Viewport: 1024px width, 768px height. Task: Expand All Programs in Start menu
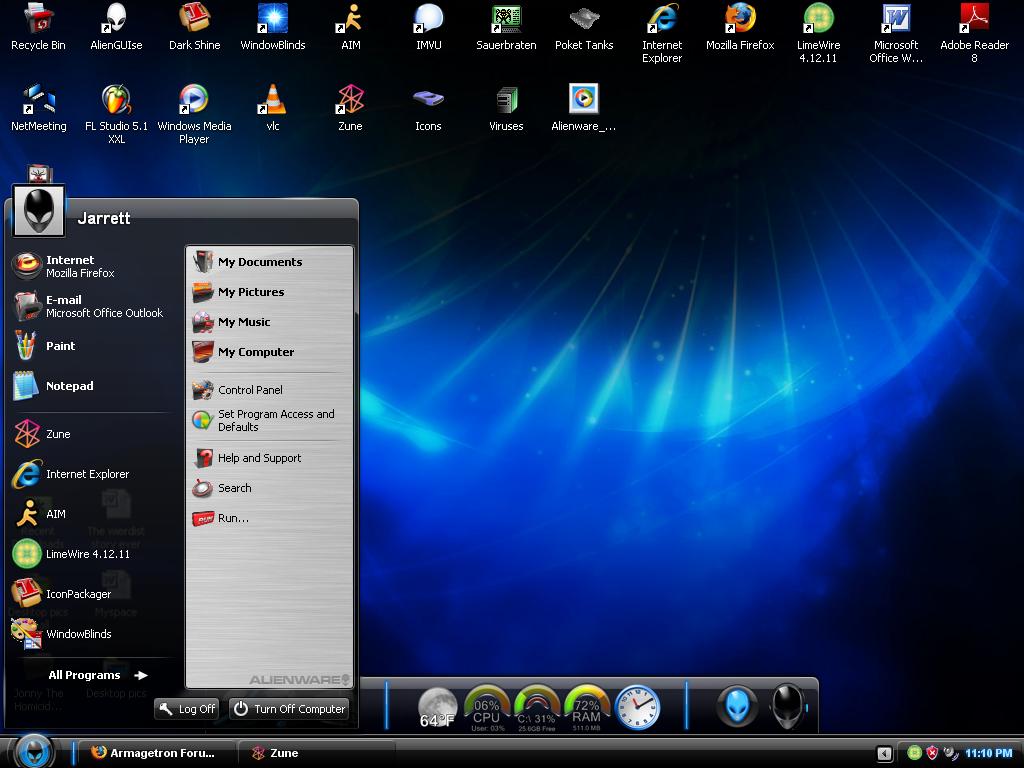[x=97, y=675]
